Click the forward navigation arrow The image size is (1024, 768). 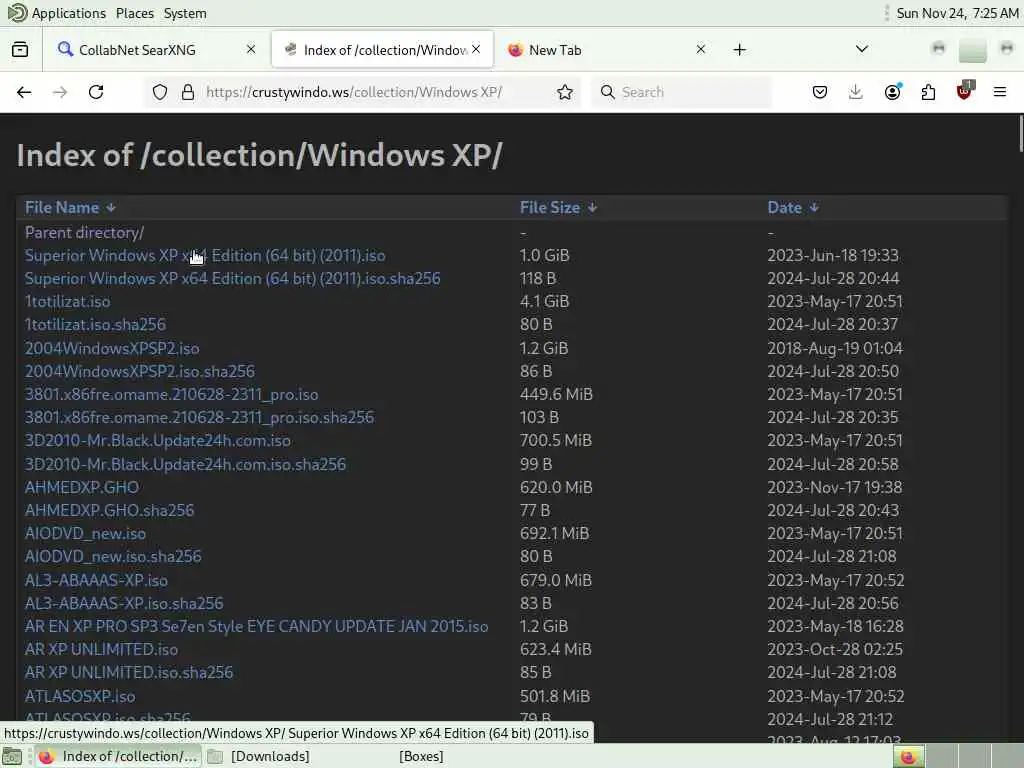[60, 92]
